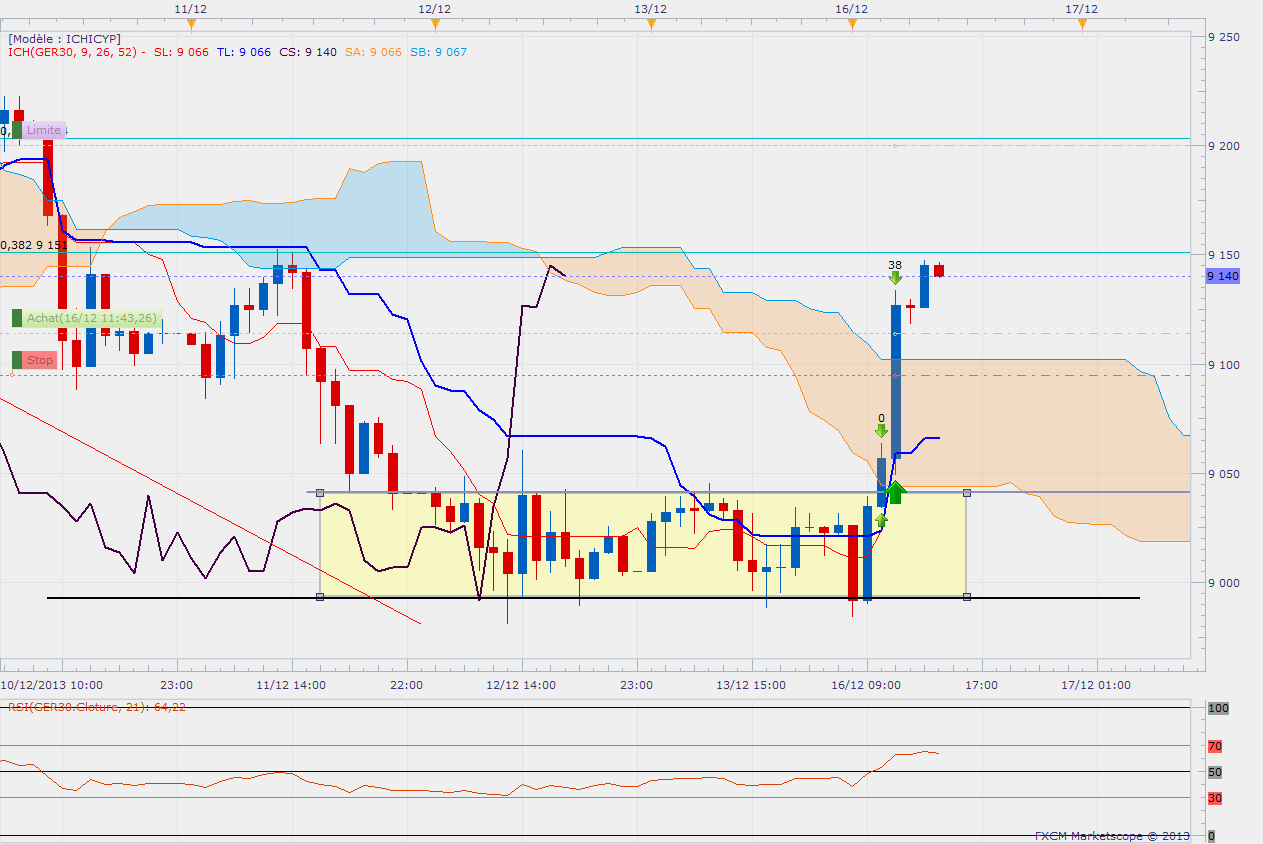Click the bottom-right handle of yellow rectangle

coord(967,597)
